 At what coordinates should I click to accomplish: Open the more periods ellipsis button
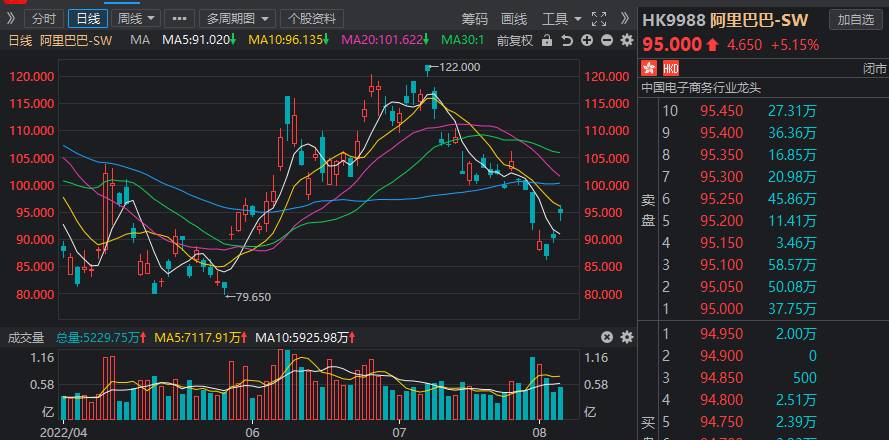click(179, 19)
